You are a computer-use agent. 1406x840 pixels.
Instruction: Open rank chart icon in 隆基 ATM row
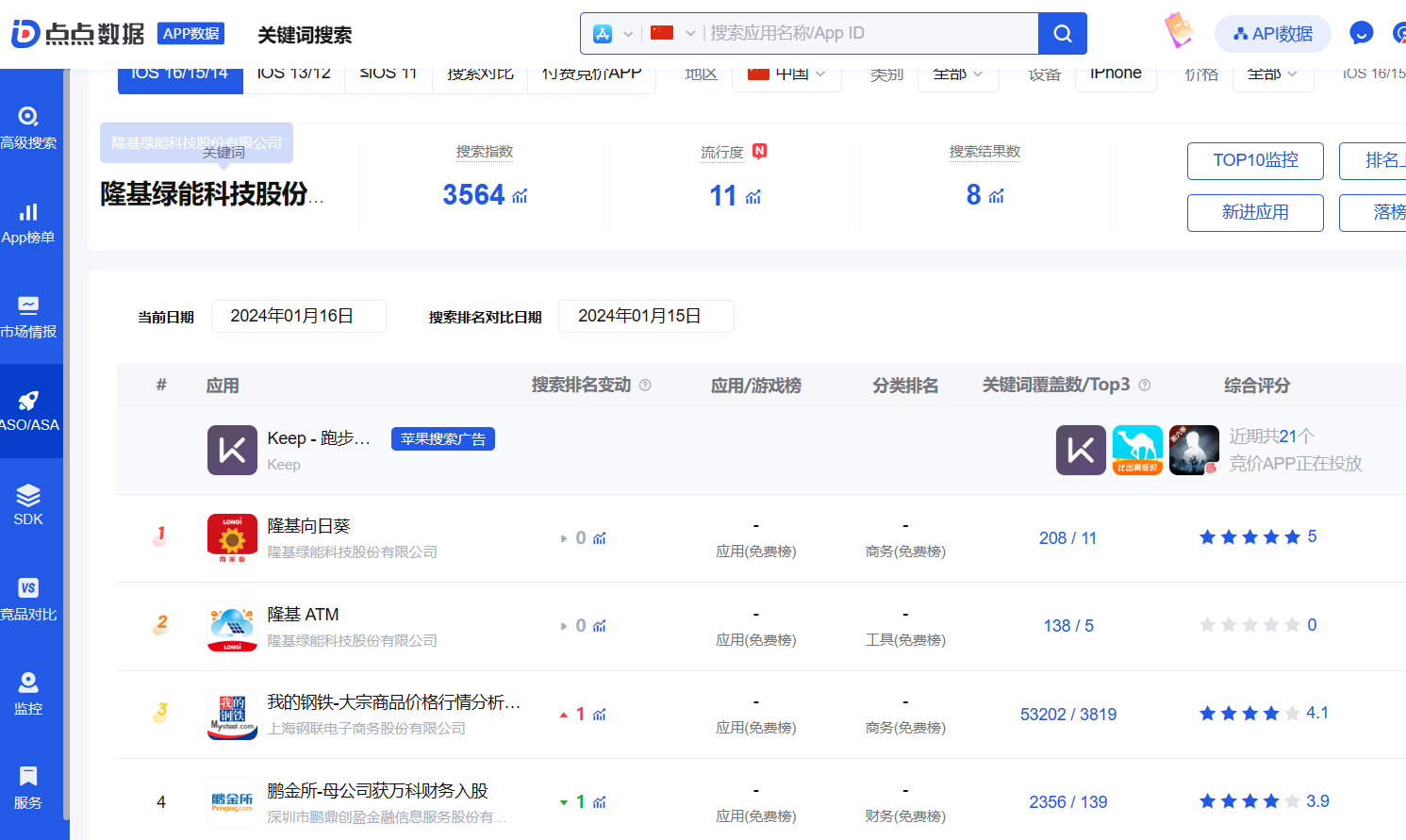coord(600,626)
